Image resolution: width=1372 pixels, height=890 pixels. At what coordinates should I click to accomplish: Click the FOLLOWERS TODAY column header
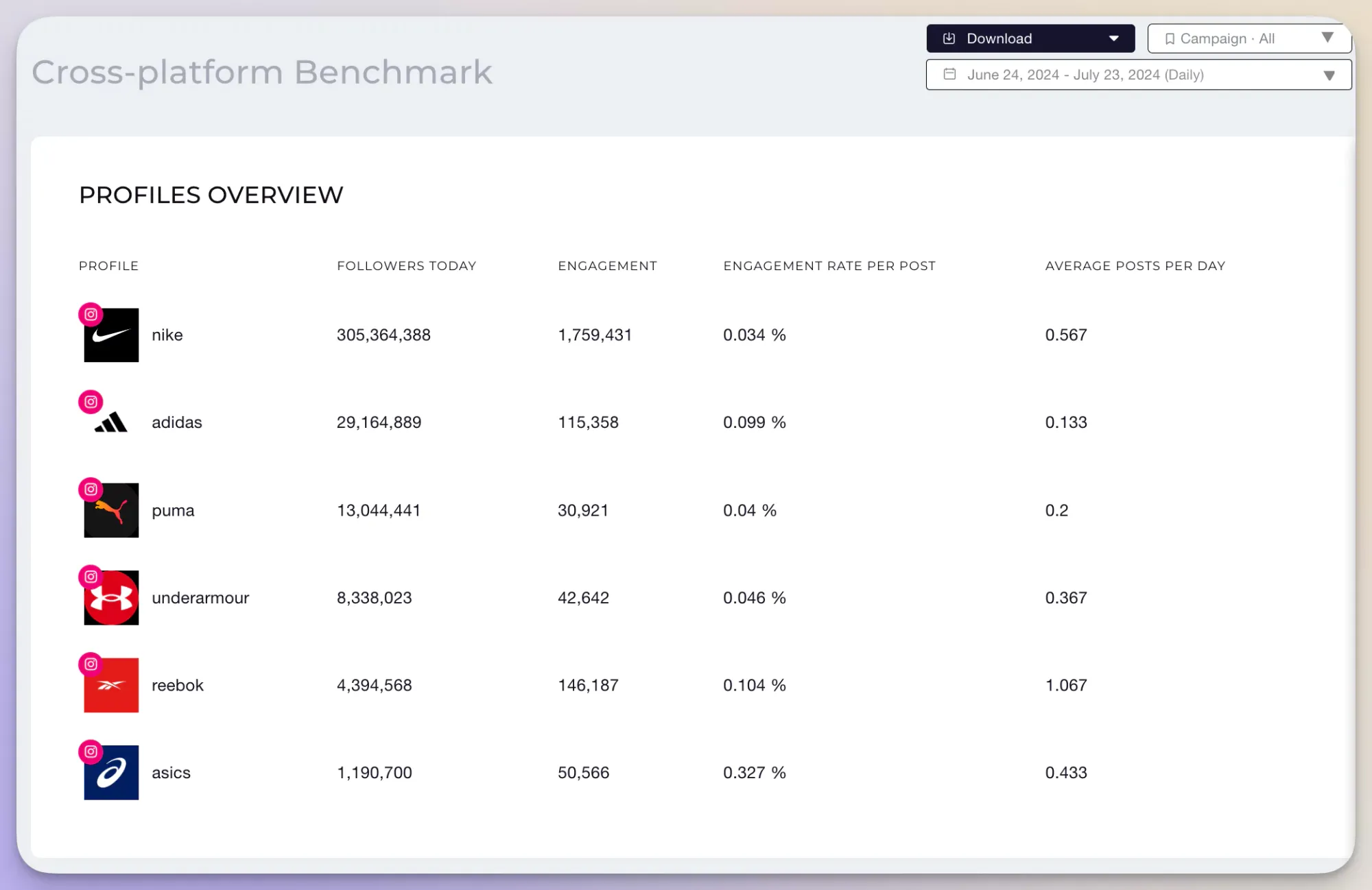(407, 266)
